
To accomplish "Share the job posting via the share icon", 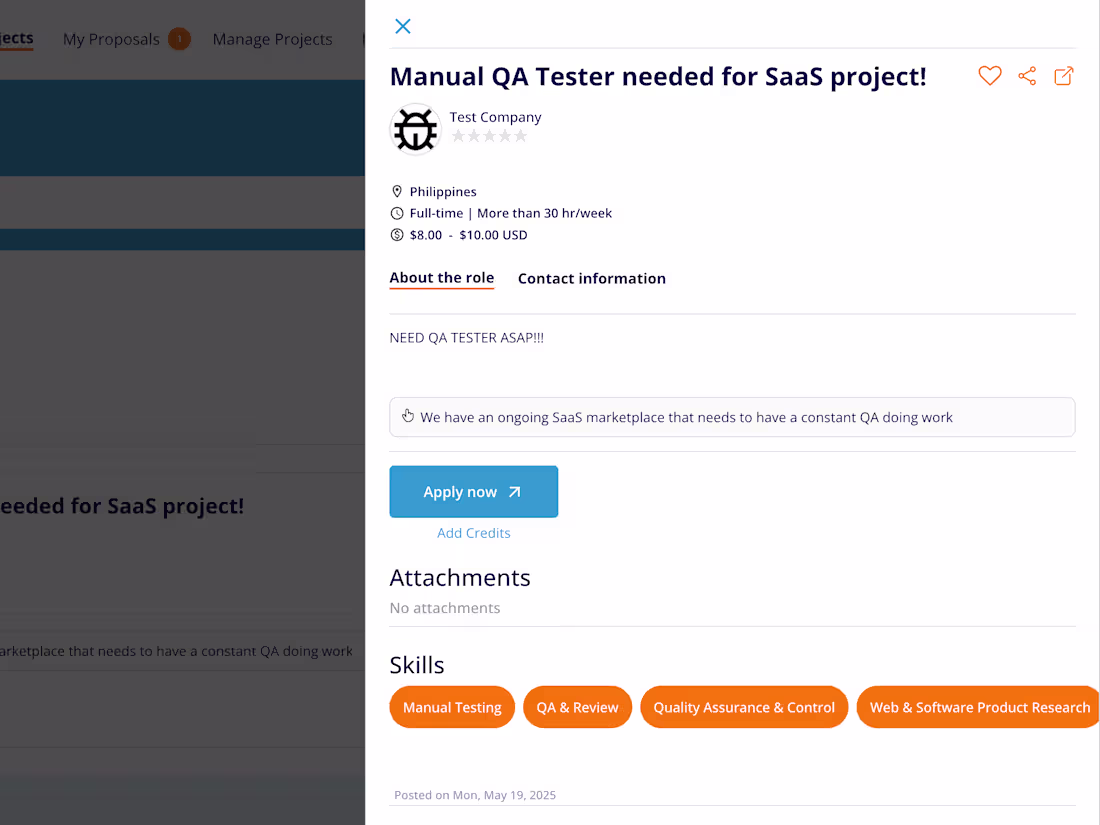I will pos(1027,76).
